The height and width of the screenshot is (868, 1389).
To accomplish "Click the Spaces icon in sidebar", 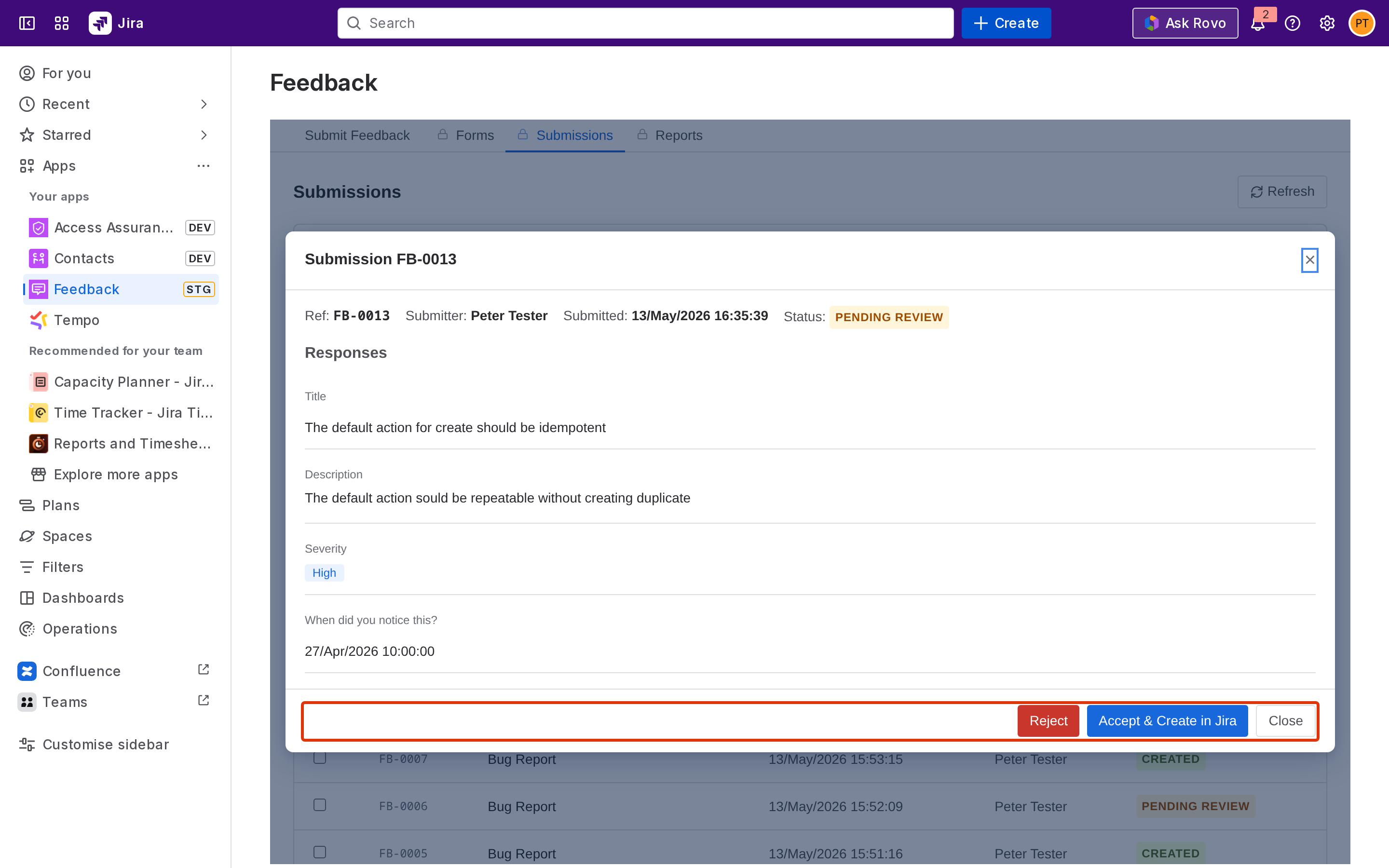I will (x=27, y=536).
